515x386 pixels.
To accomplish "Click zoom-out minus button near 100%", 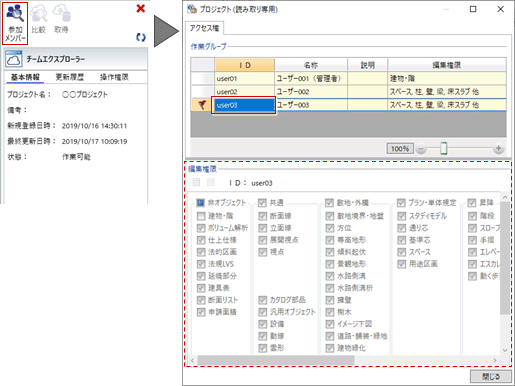I will tap(421, 149).
